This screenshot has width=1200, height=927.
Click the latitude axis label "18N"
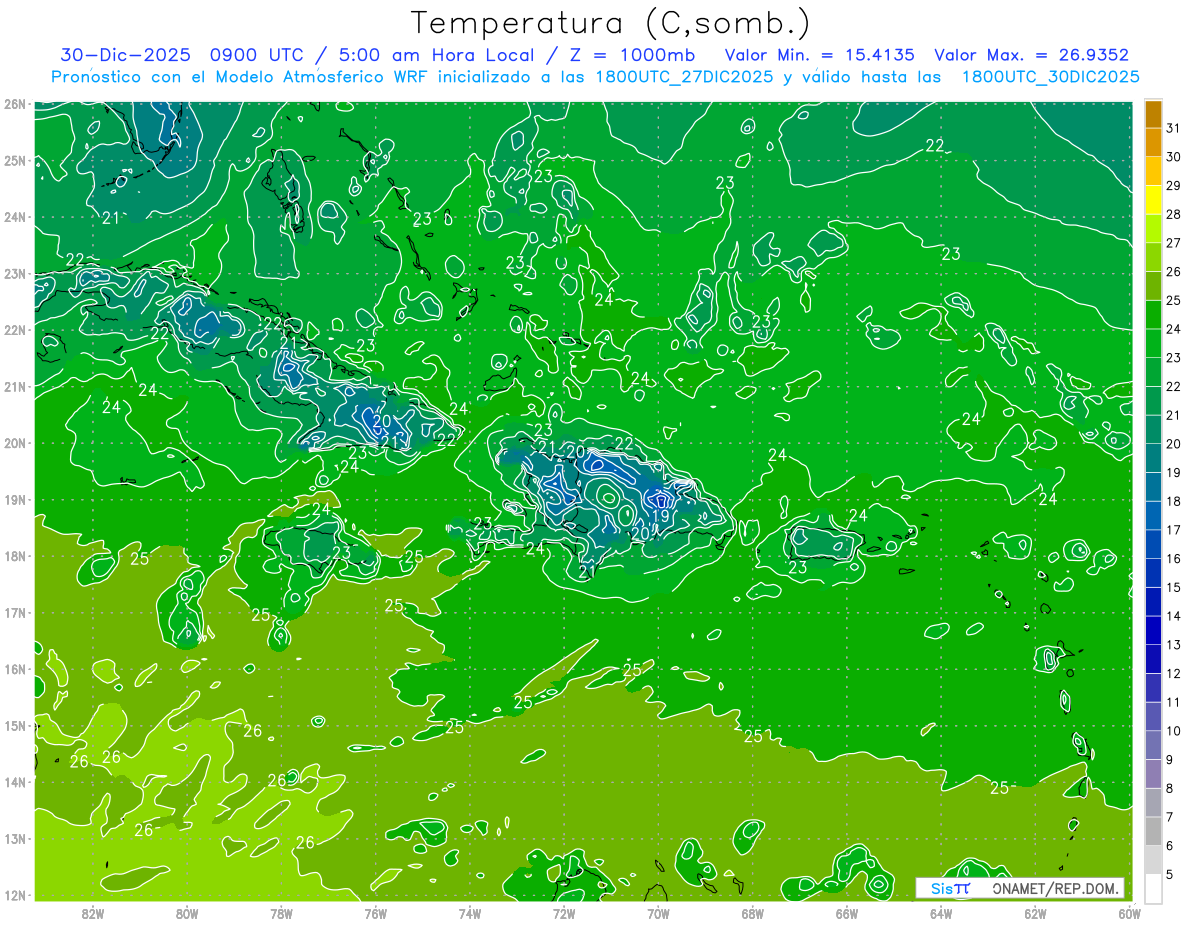pos(15,556)
